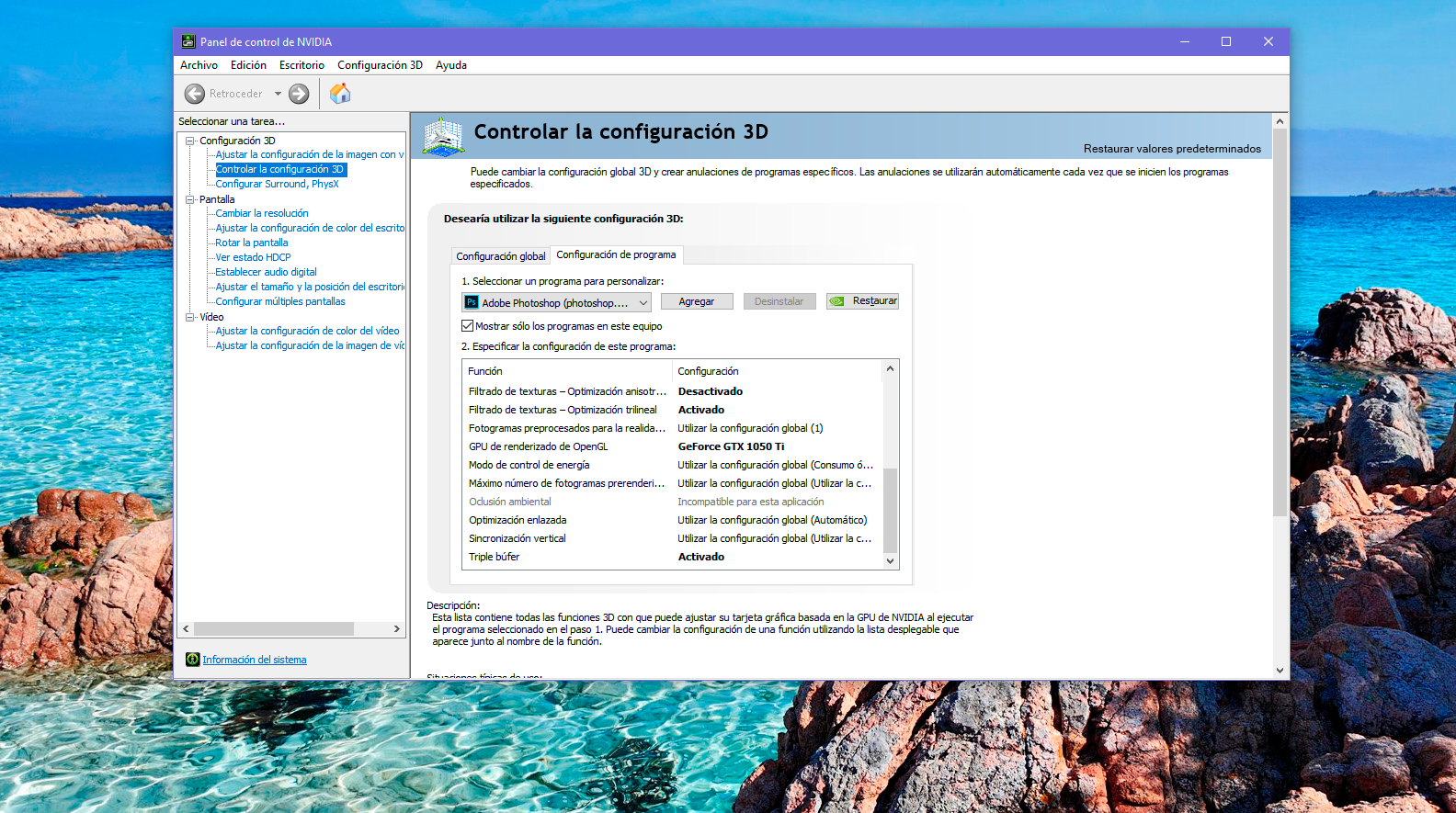The height and width of the screenshot is (813, 1456).
Task: Select Controlar la configuración 3D tree item
Action: [x=279, y=169]
